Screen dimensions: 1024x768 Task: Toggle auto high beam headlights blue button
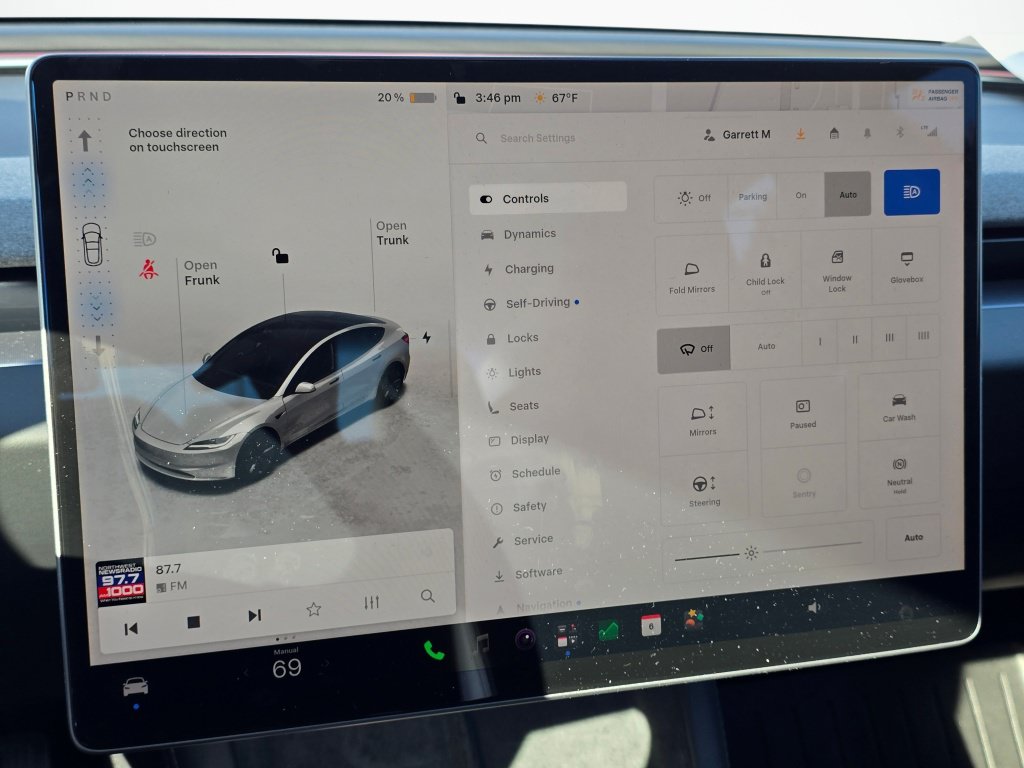click(912, 192)
